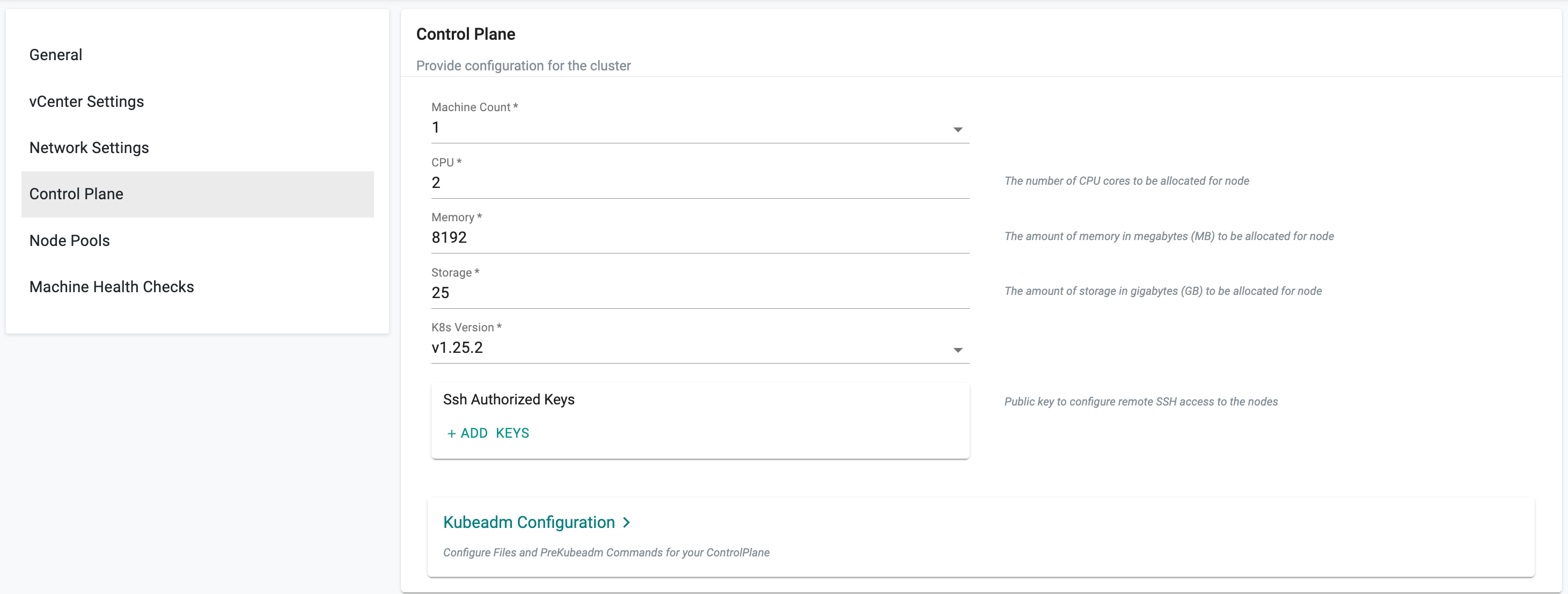
Task: Expand the K8s Version selector
Action: [x=956, y=348]
